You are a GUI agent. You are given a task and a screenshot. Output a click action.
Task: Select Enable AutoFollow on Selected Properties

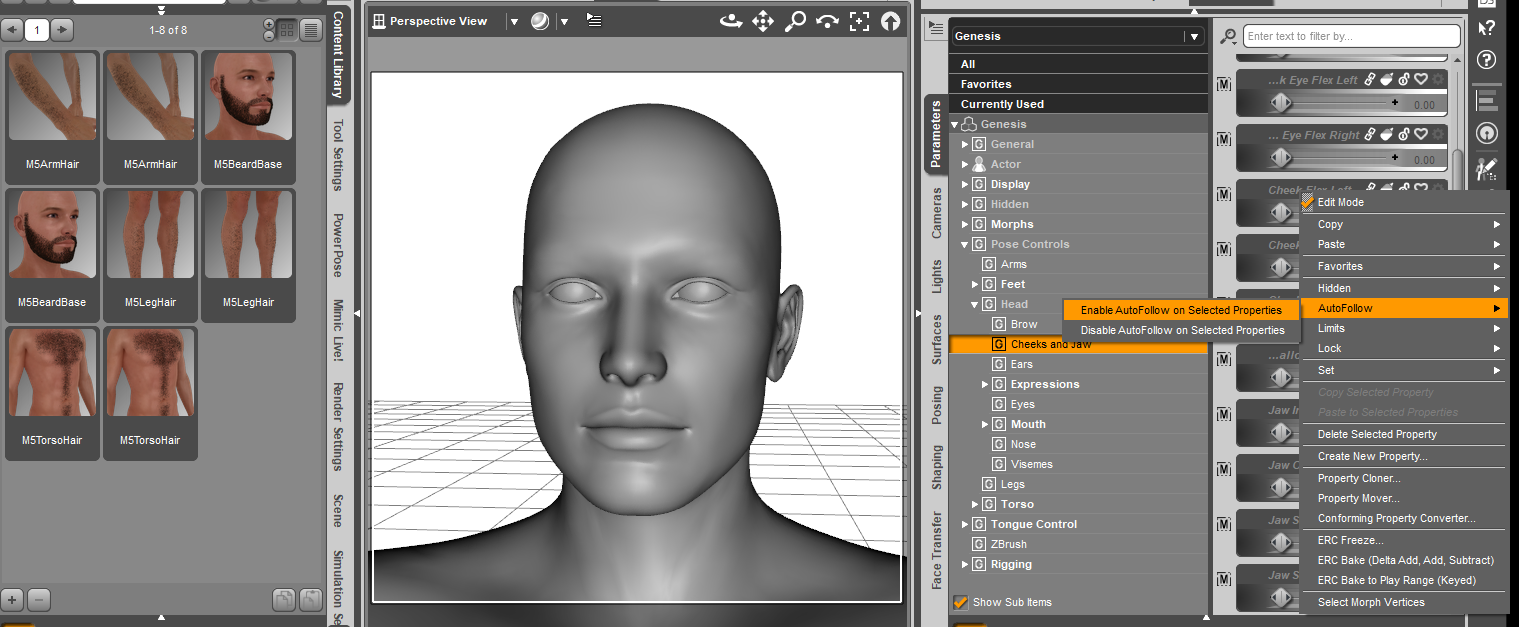1180,310
